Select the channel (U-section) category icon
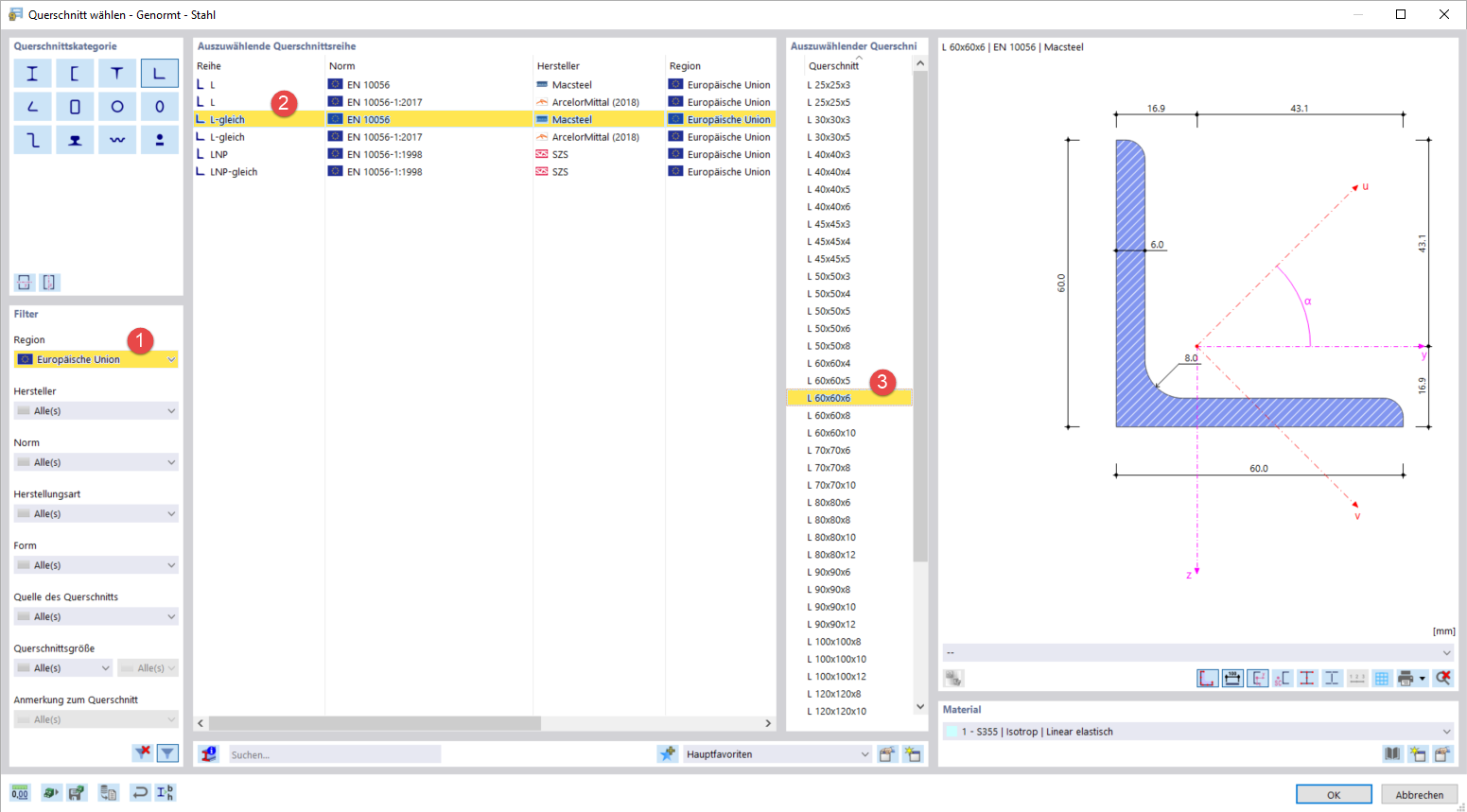 [75, 73]
